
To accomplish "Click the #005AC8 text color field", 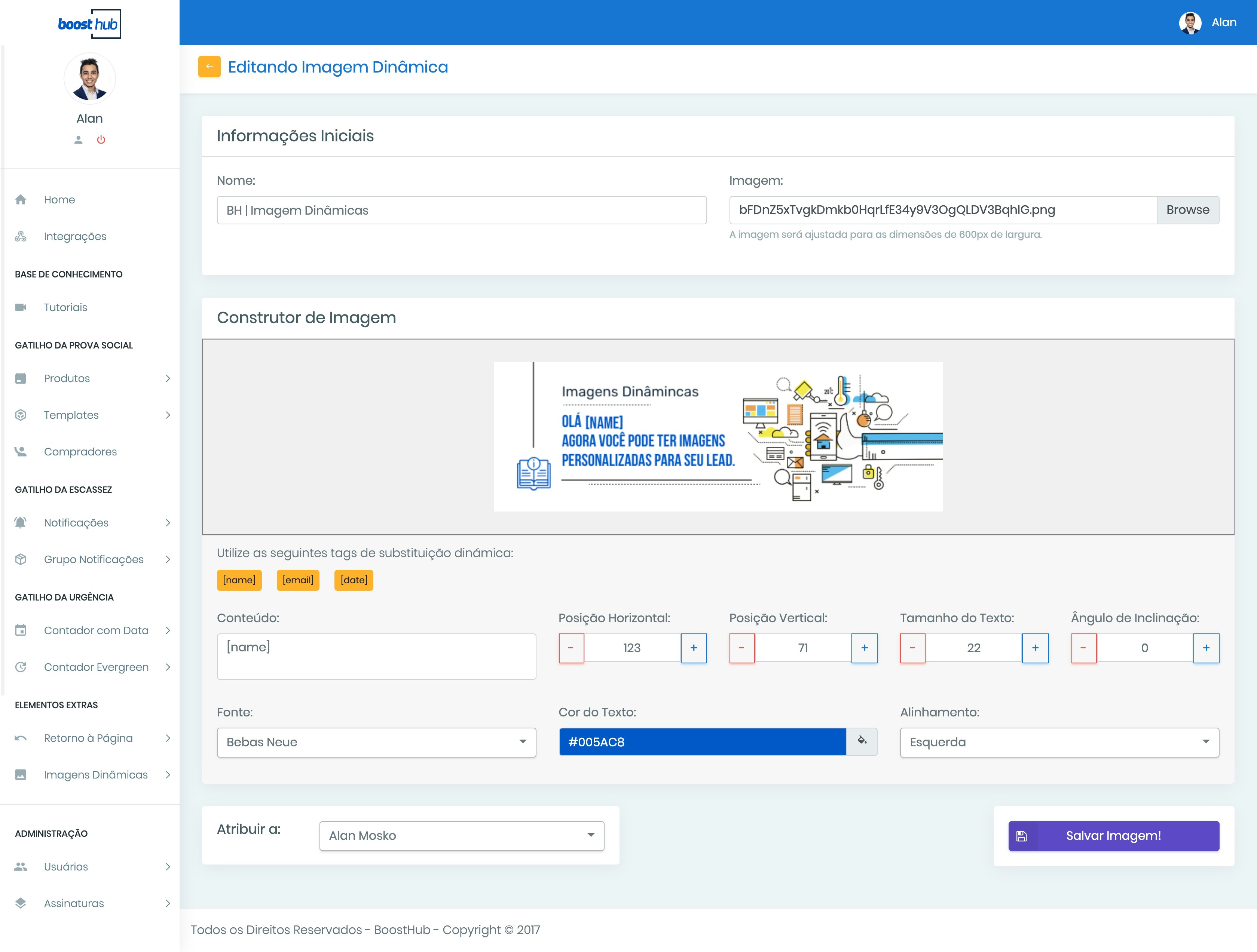I will point(702,742).
